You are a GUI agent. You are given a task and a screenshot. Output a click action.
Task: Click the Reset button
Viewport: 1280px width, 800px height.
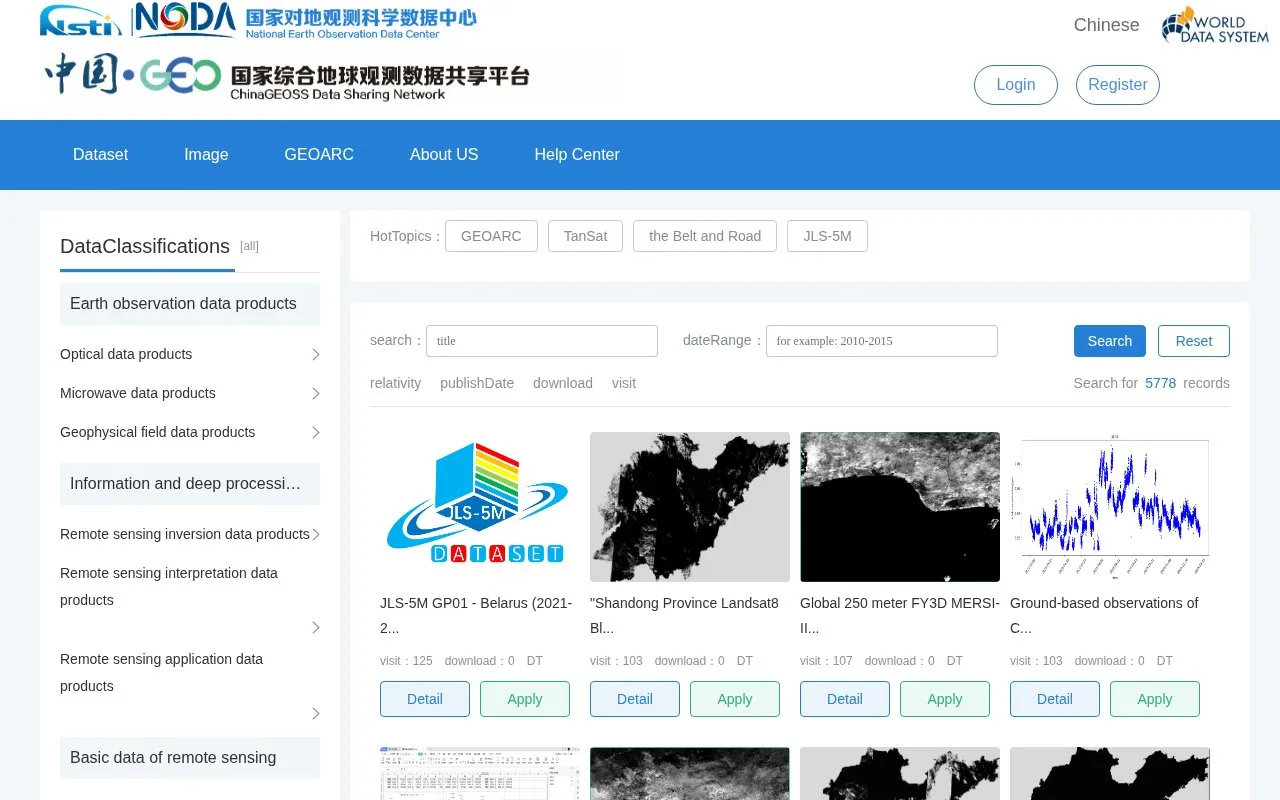tap(1194, 341)
